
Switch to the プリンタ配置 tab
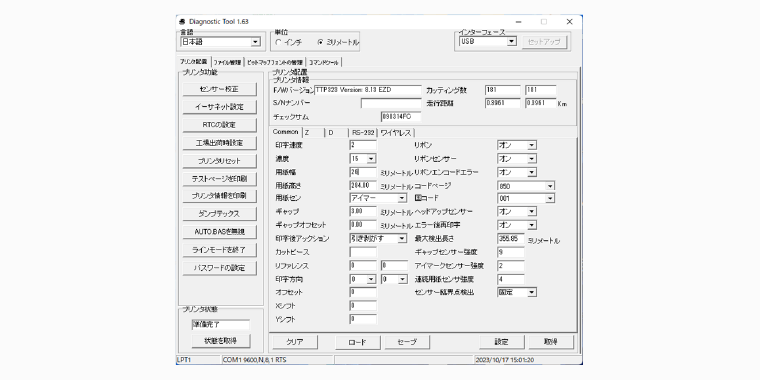193,62
